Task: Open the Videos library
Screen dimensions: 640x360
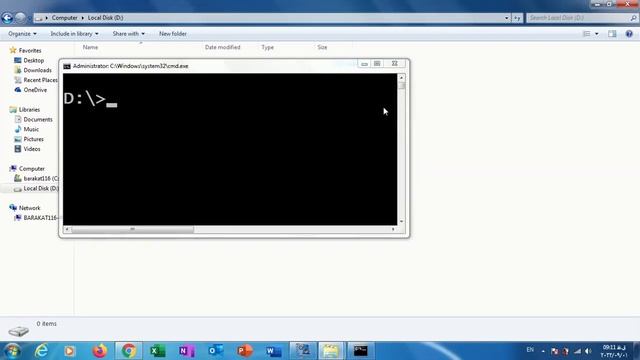Action: click(x=32, y=149)
